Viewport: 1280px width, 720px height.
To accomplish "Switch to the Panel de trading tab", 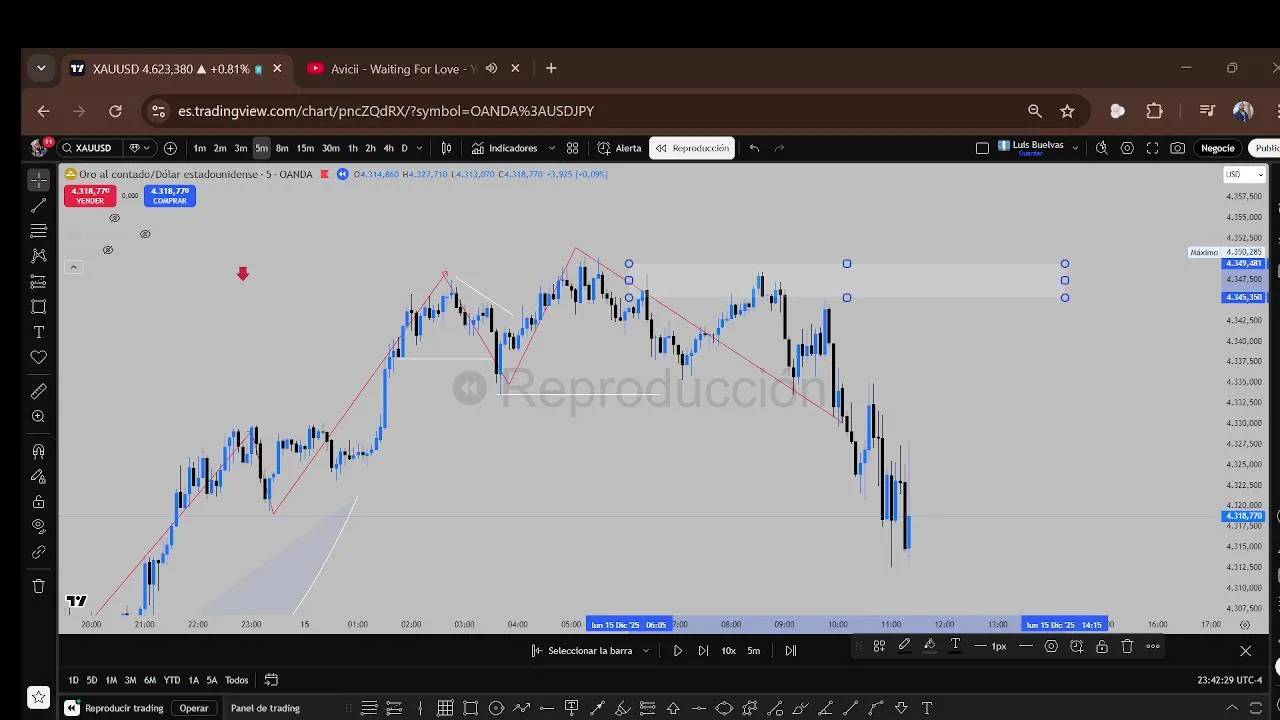I will pos(265,708).
